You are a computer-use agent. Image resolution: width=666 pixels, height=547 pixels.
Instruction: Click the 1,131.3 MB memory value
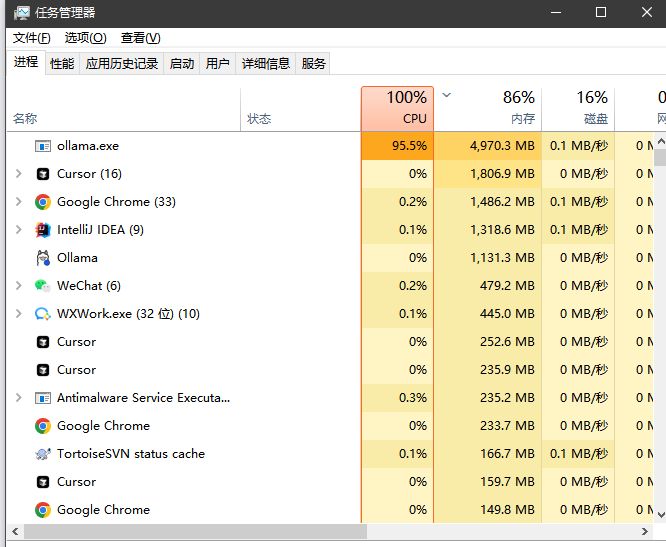point(502,258)
